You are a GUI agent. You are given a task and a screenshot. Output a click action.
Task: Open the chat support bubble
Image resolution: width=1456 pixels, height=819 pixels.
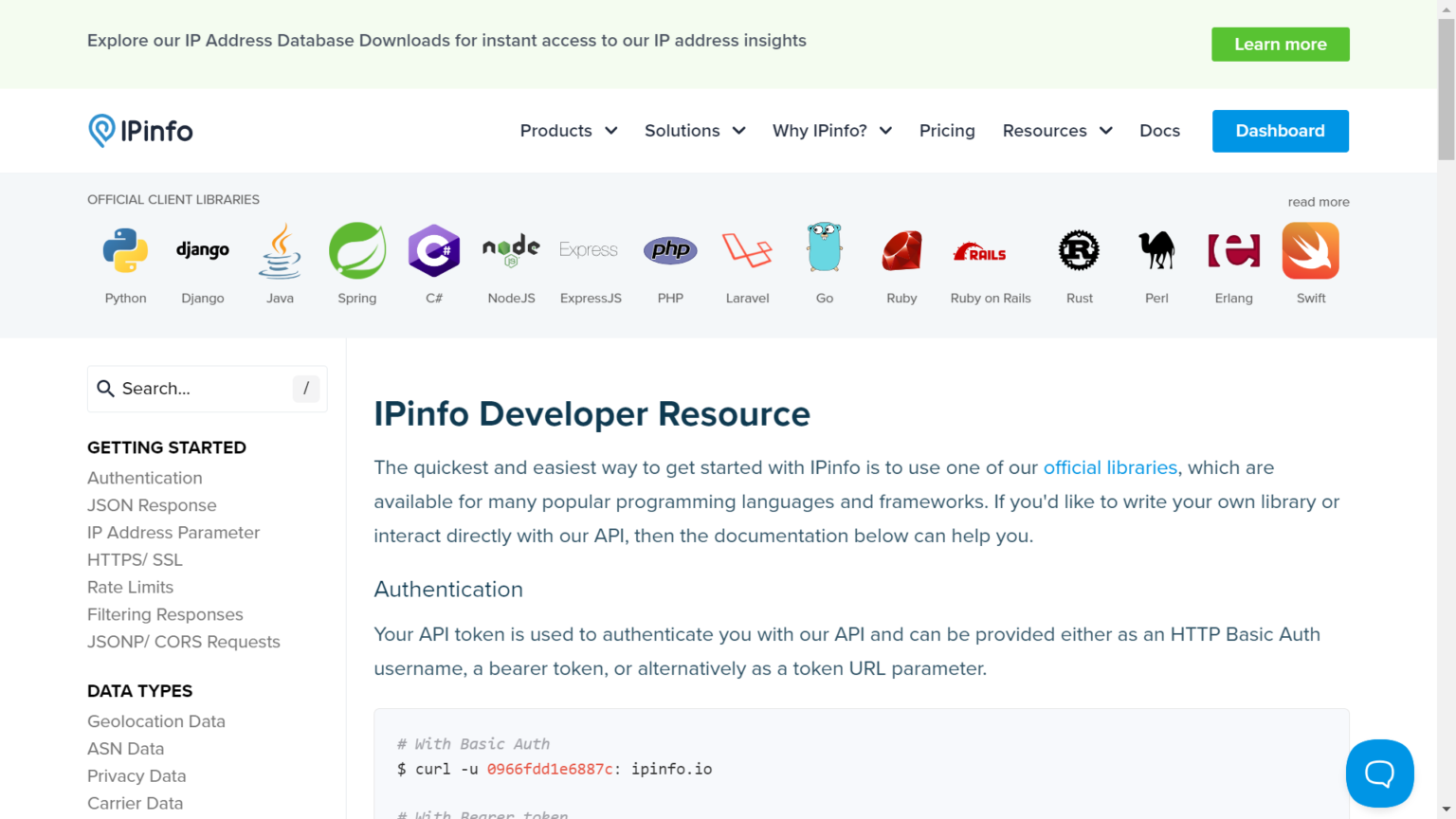click(1379, 773)
